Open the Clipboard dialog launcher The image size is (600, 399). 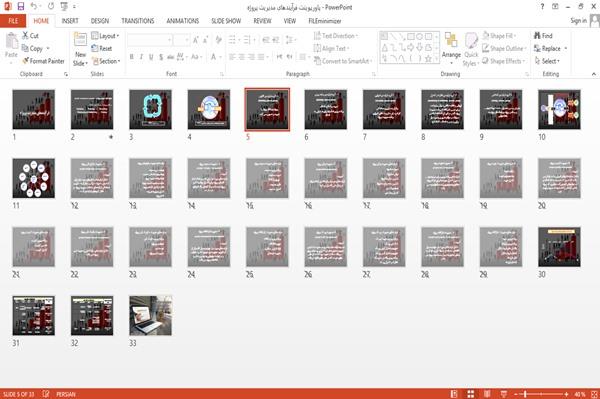click(66, 74)
